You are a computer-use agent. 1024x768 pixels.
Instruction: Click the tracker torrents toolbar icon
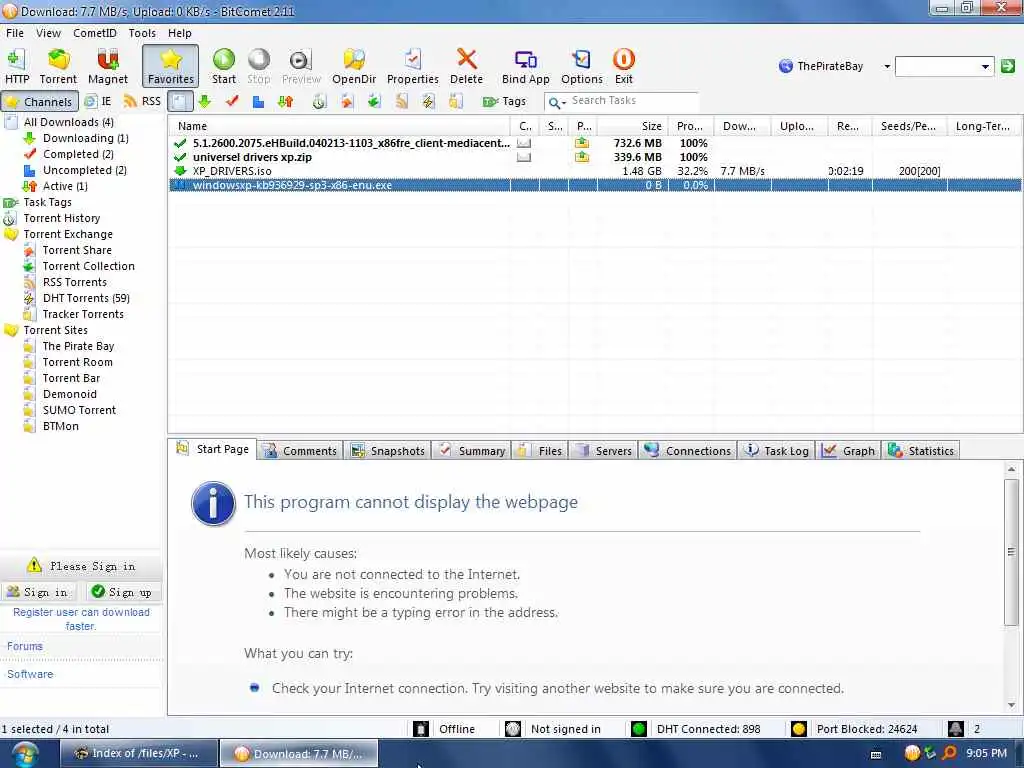coord(455,101)
